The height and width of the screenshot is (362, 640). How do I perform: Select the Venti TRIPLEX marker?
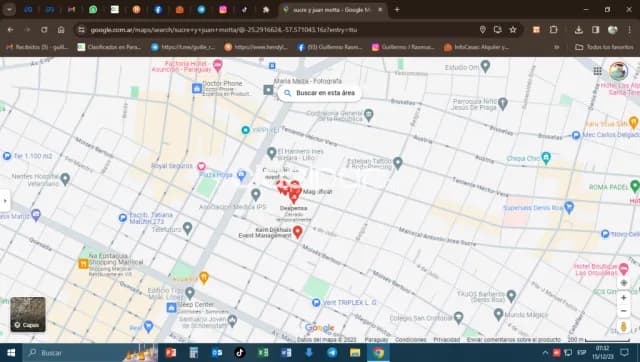[316, 302]
